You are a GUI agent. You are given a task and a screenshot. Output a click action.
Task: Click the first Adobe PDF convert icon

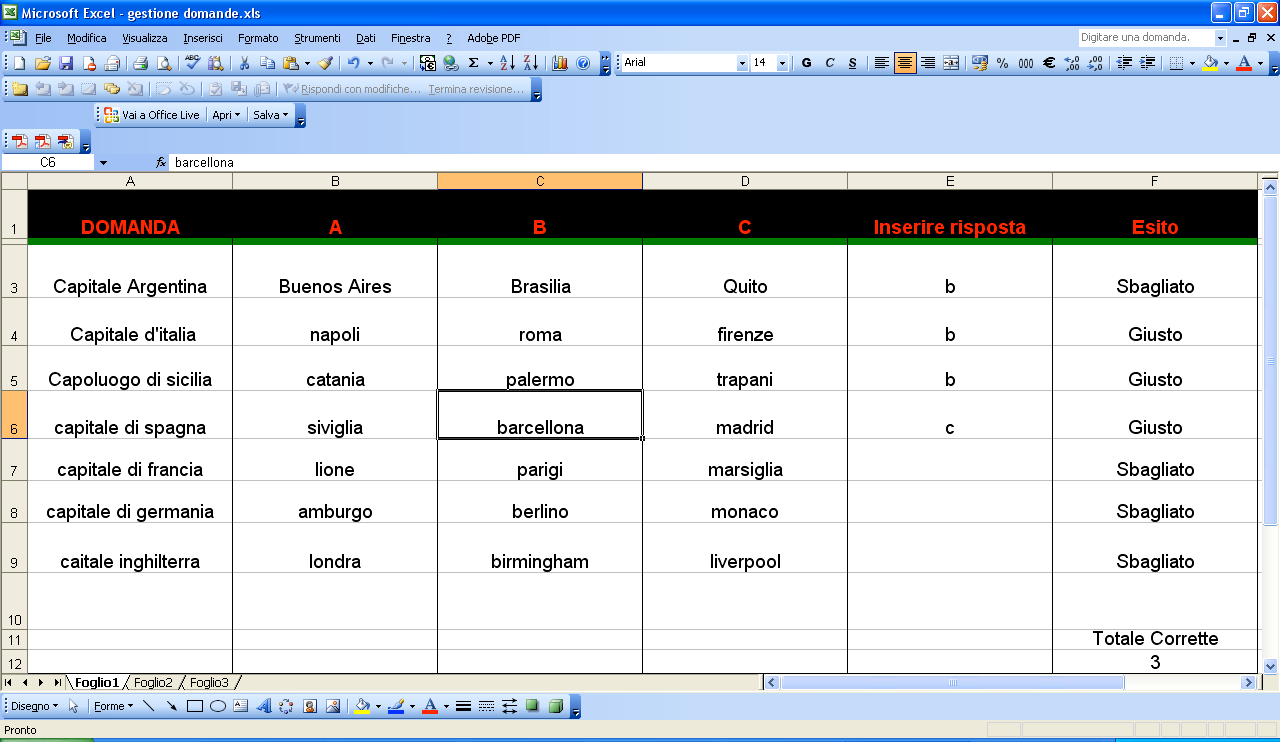coord(19,141)
